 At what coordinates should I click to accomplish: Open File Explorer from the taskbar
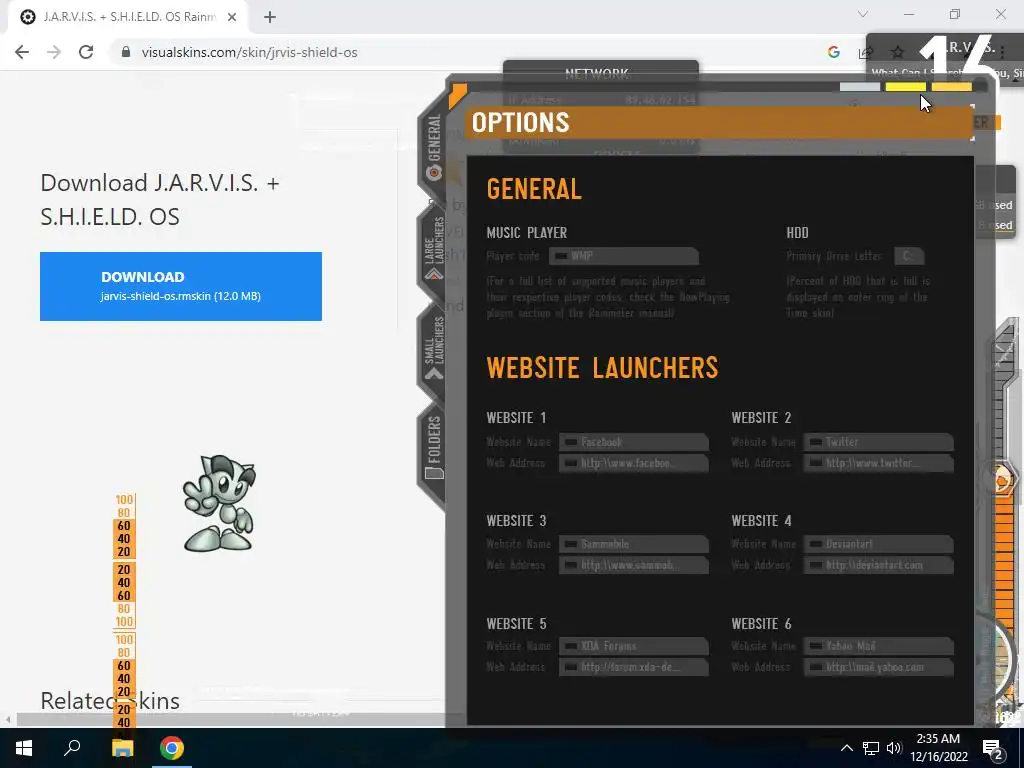tap(122, 748)
